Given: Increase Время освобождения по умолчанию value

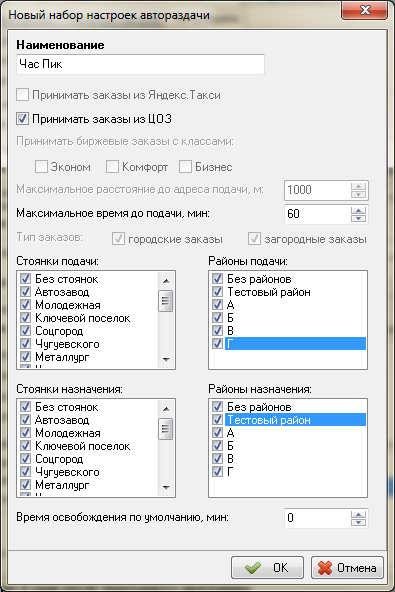Looking at the screenshot, I should pos(358,514).
